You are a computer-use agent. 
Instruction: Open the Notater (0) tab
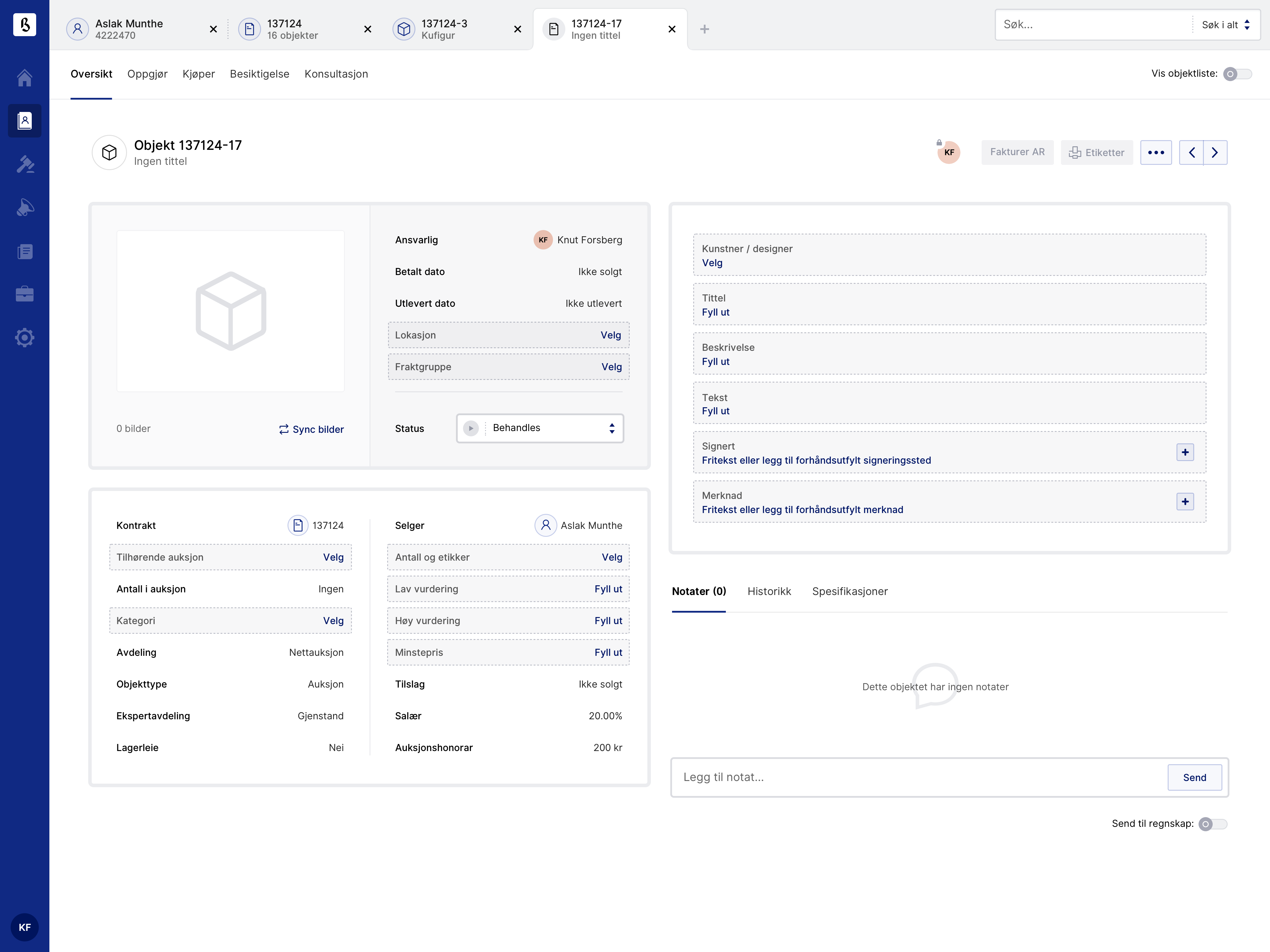point(699,591)
